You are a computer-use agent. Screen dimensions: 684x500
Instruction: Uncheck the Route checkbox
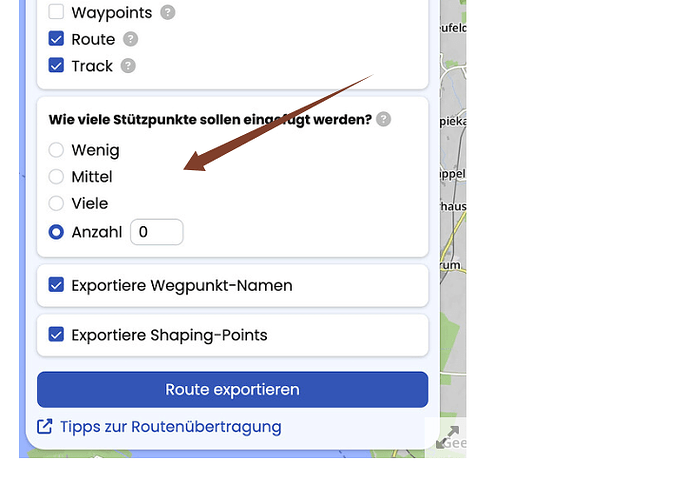pos(56,39)
